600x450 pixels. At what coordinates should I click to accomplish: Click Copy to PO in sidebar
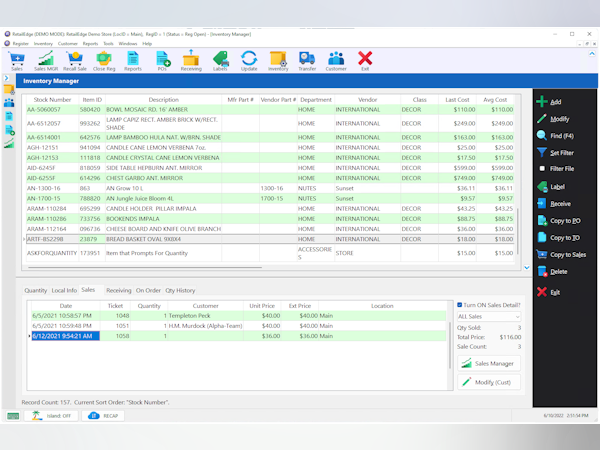click(x=564, y=220)
